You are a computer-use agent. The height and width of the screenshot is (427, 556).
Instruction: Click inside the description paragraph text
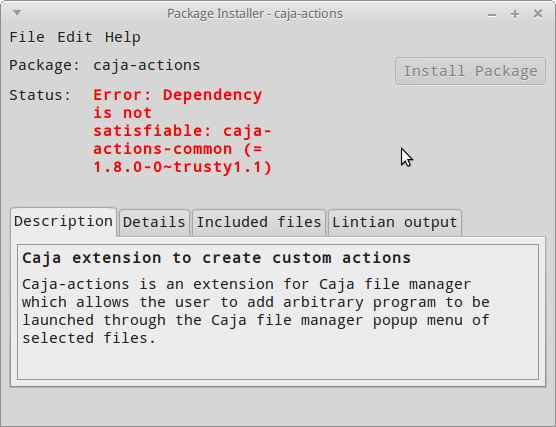click(x=256, y=311)
